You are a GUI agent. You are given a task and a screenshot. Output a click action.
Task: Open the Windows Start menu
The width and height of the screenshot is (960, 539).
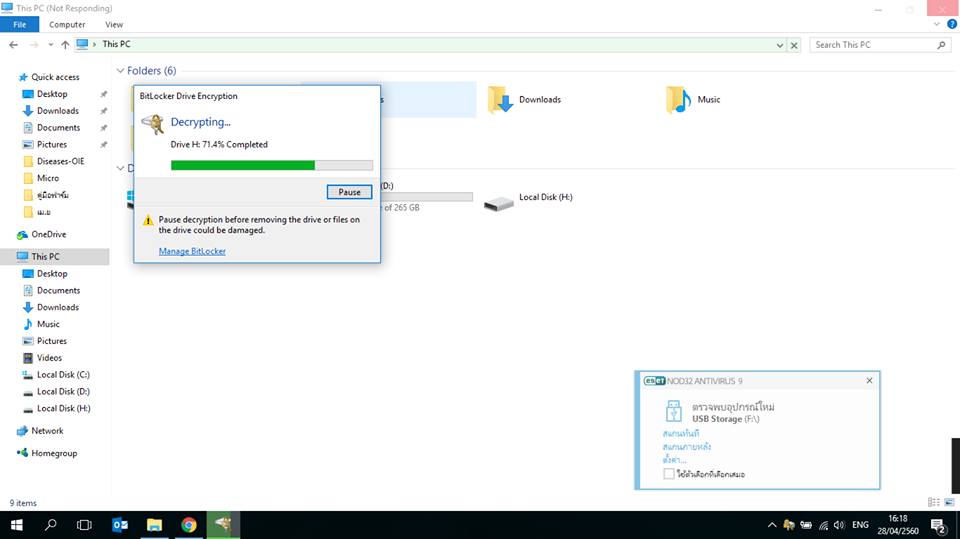tap(17, 525)
